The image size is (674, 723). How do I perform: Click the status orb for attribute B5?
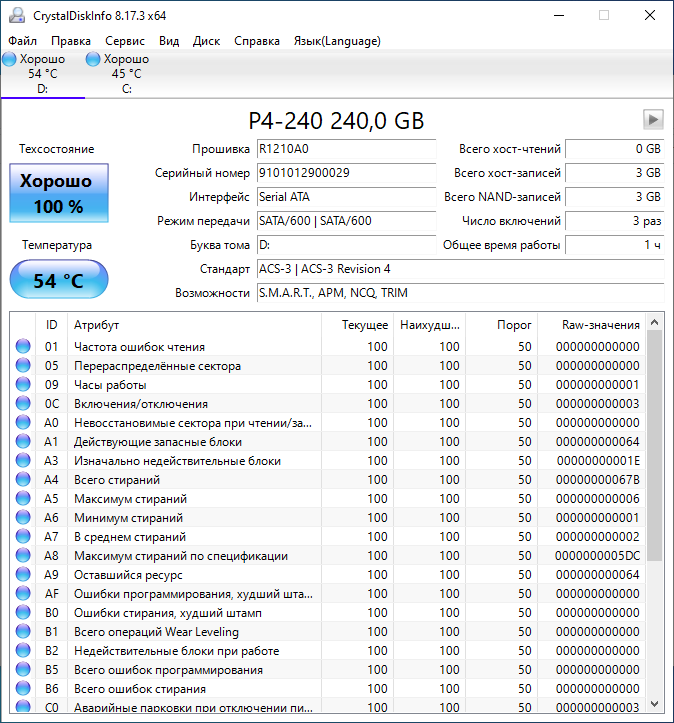(23, 670)
